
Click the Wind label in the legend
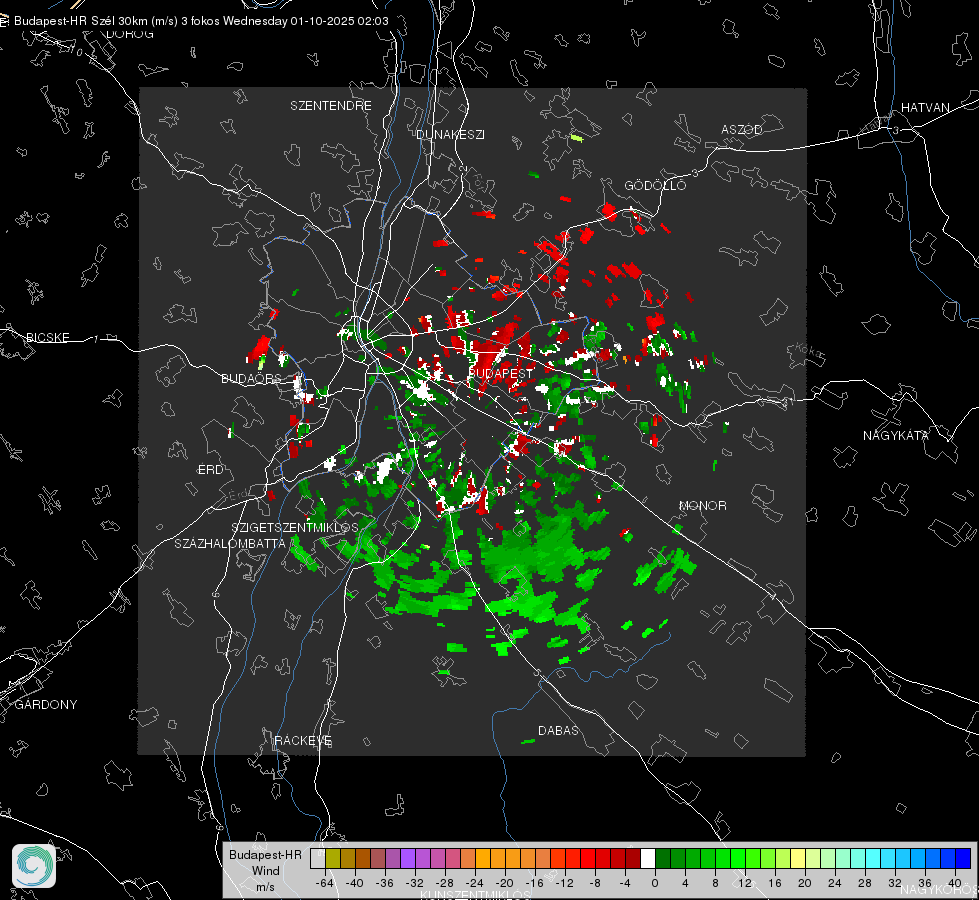coord(265,870)
